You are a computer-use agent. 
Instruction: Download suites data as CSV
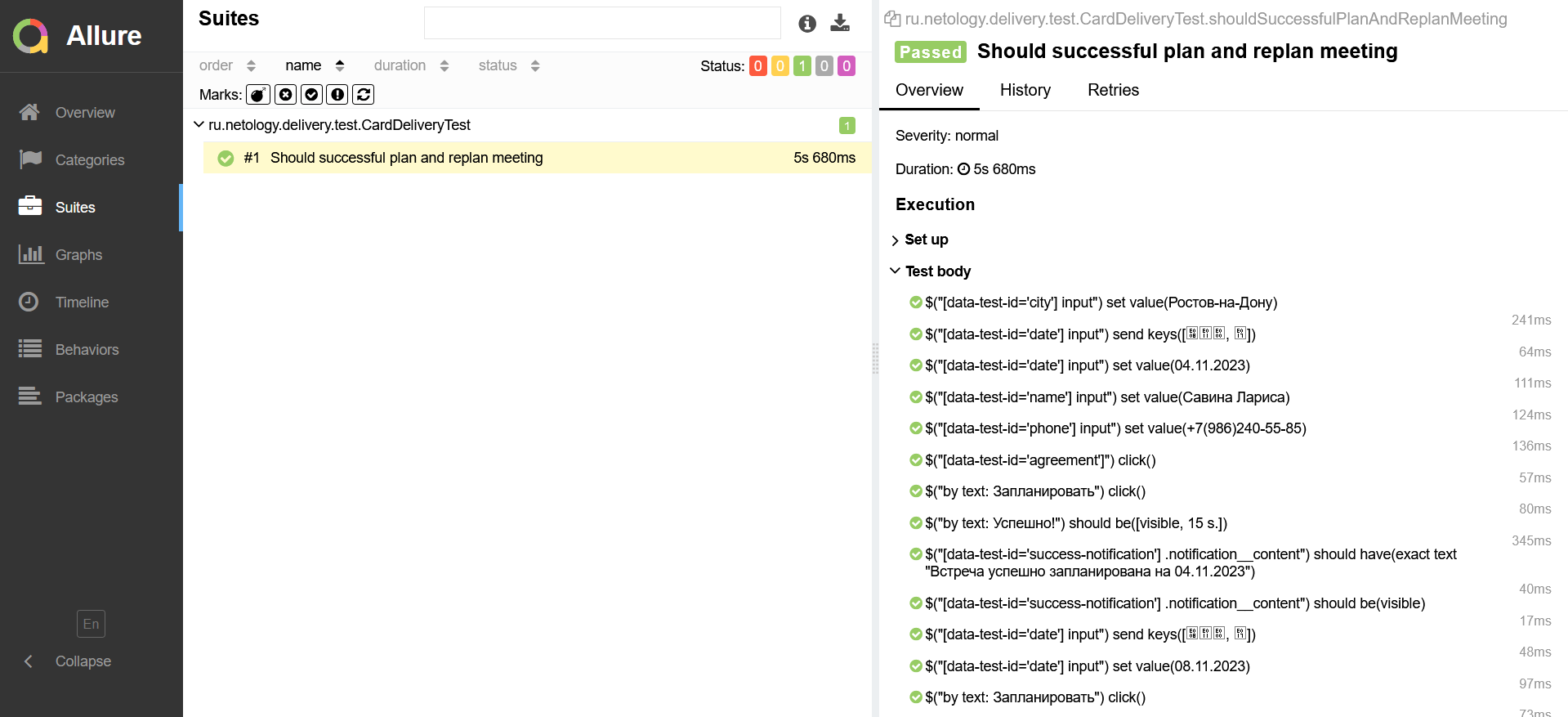click(x=840, y=23)
